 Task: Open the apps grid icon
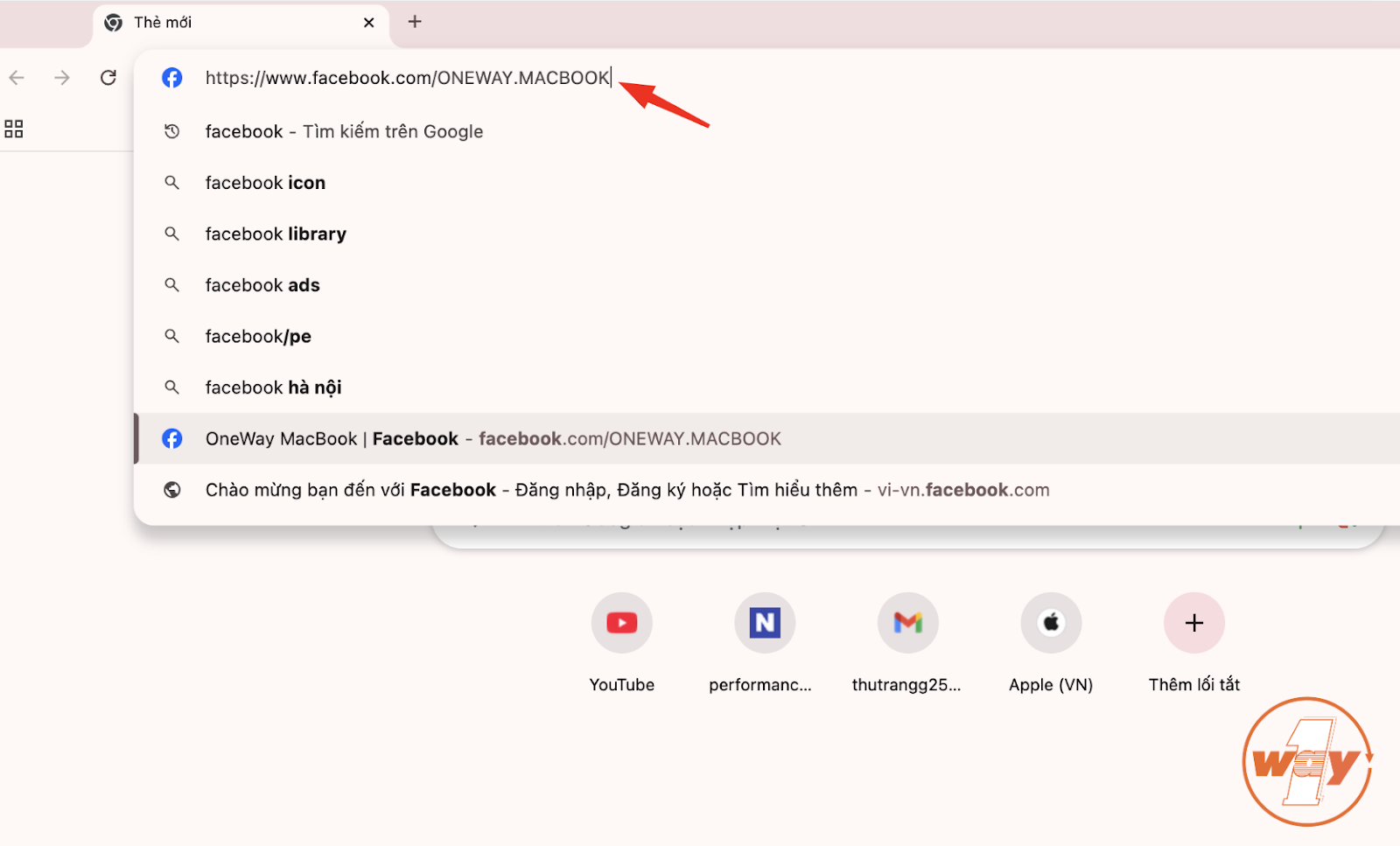(x=14, y=129)
